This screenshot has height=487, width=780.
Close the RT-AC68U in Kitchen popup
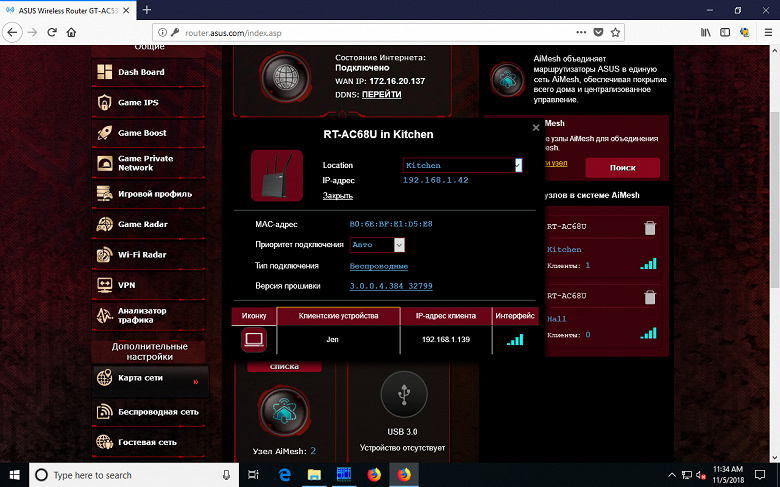click(536, 128)
